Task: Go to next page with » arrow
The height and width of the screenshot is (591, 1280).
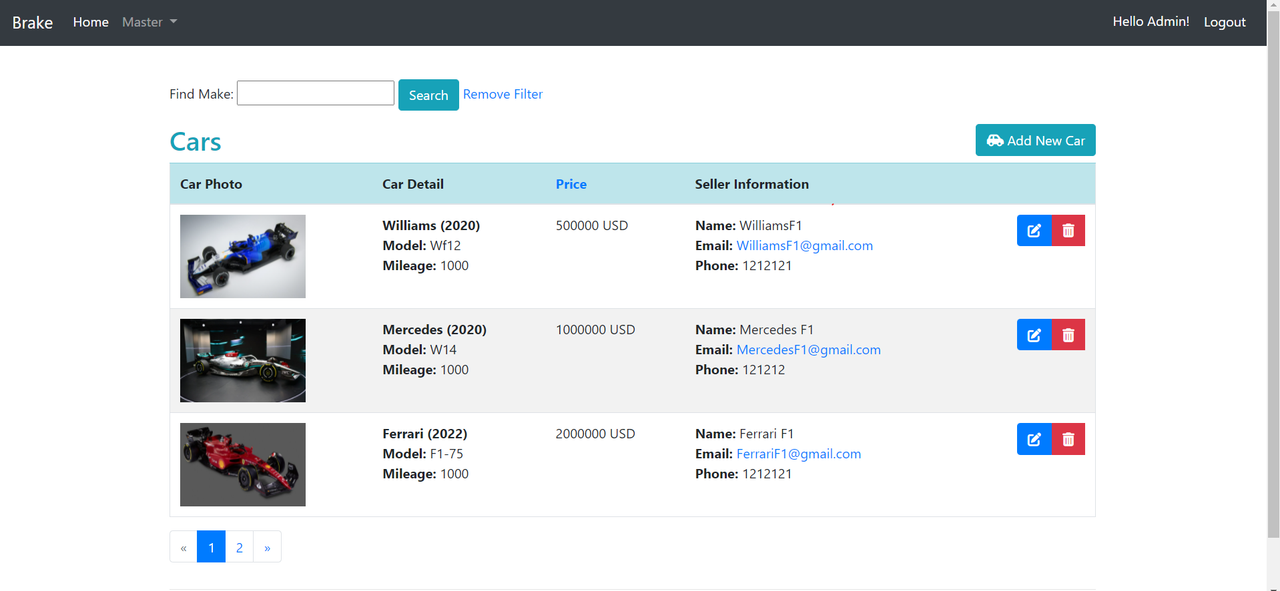Action: click(267, 547)
